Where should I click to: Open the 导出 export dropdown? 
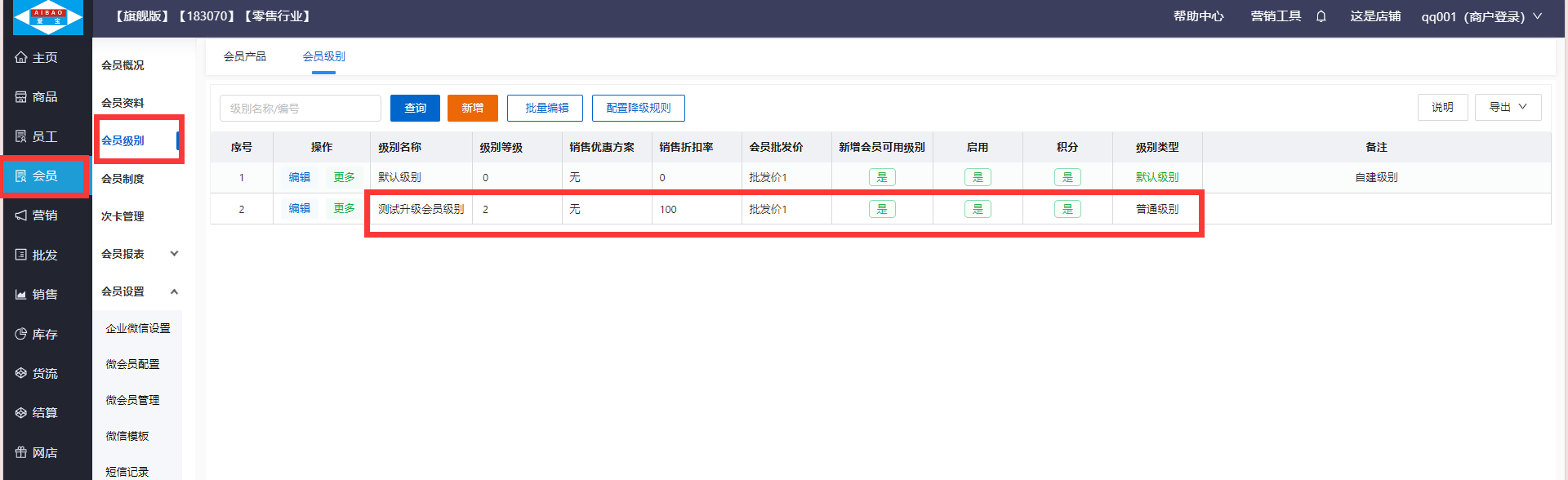coord(1508,108)
